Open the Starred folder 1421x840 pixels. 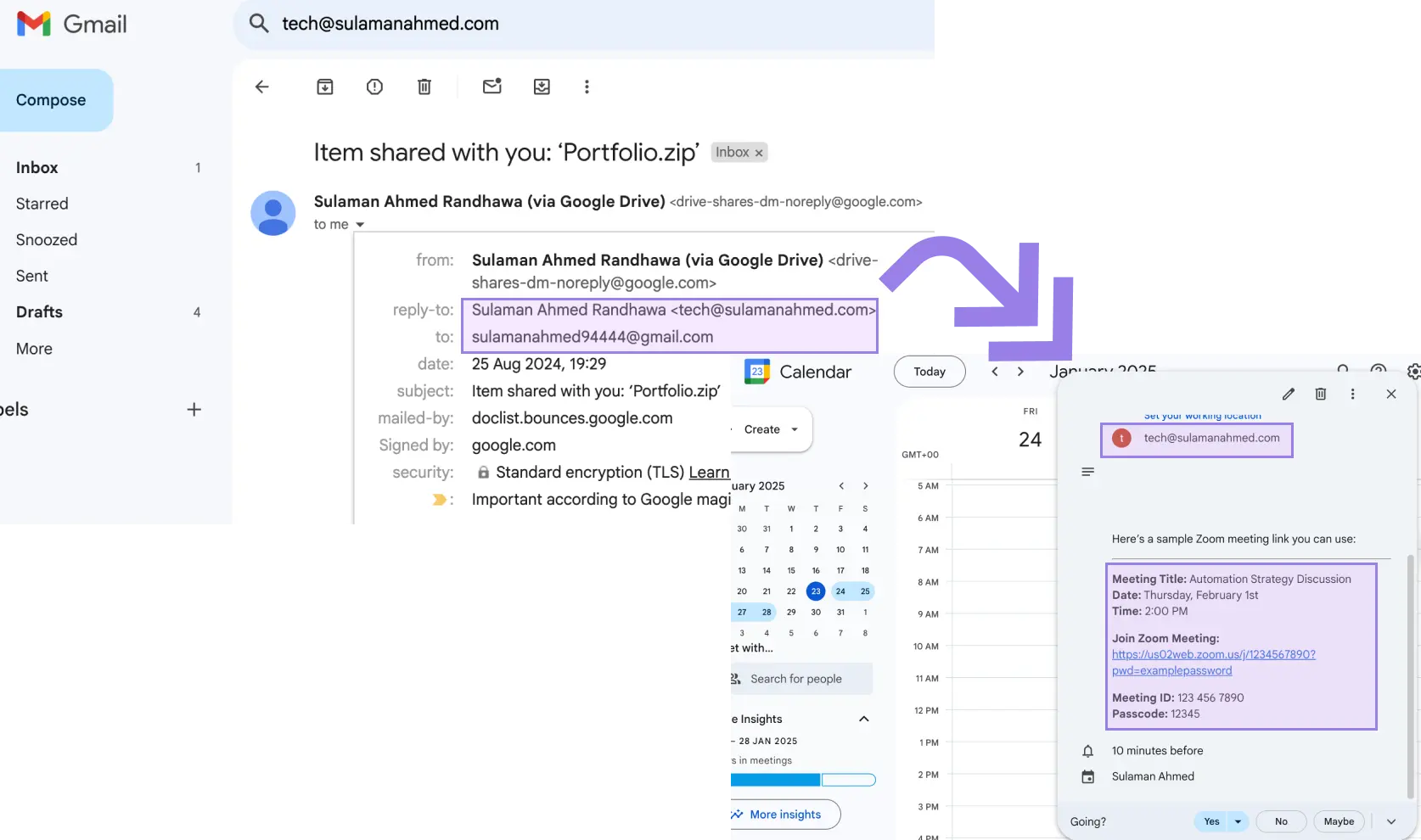[42, 204]
